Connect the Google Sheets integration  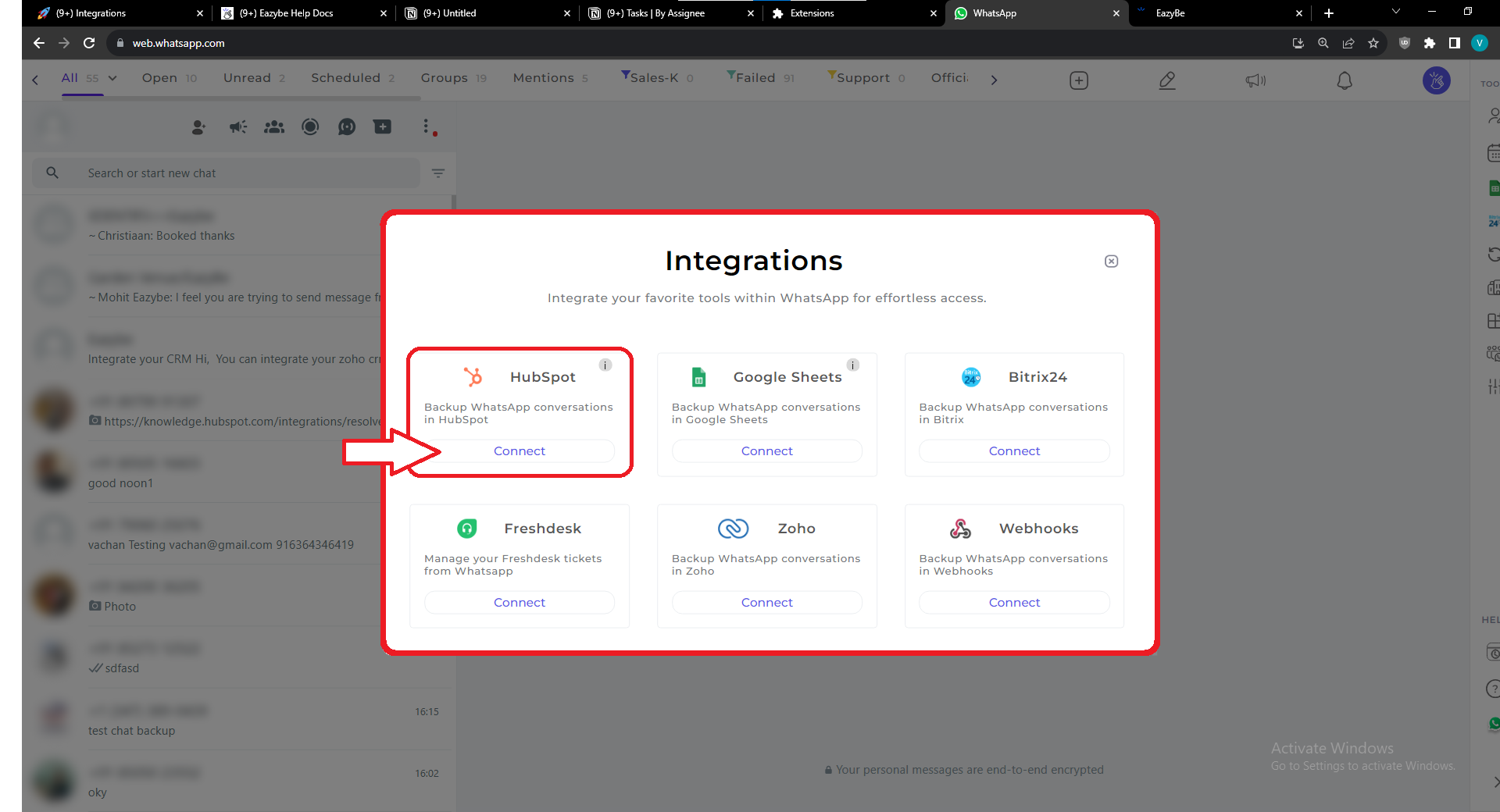[766, 451]
